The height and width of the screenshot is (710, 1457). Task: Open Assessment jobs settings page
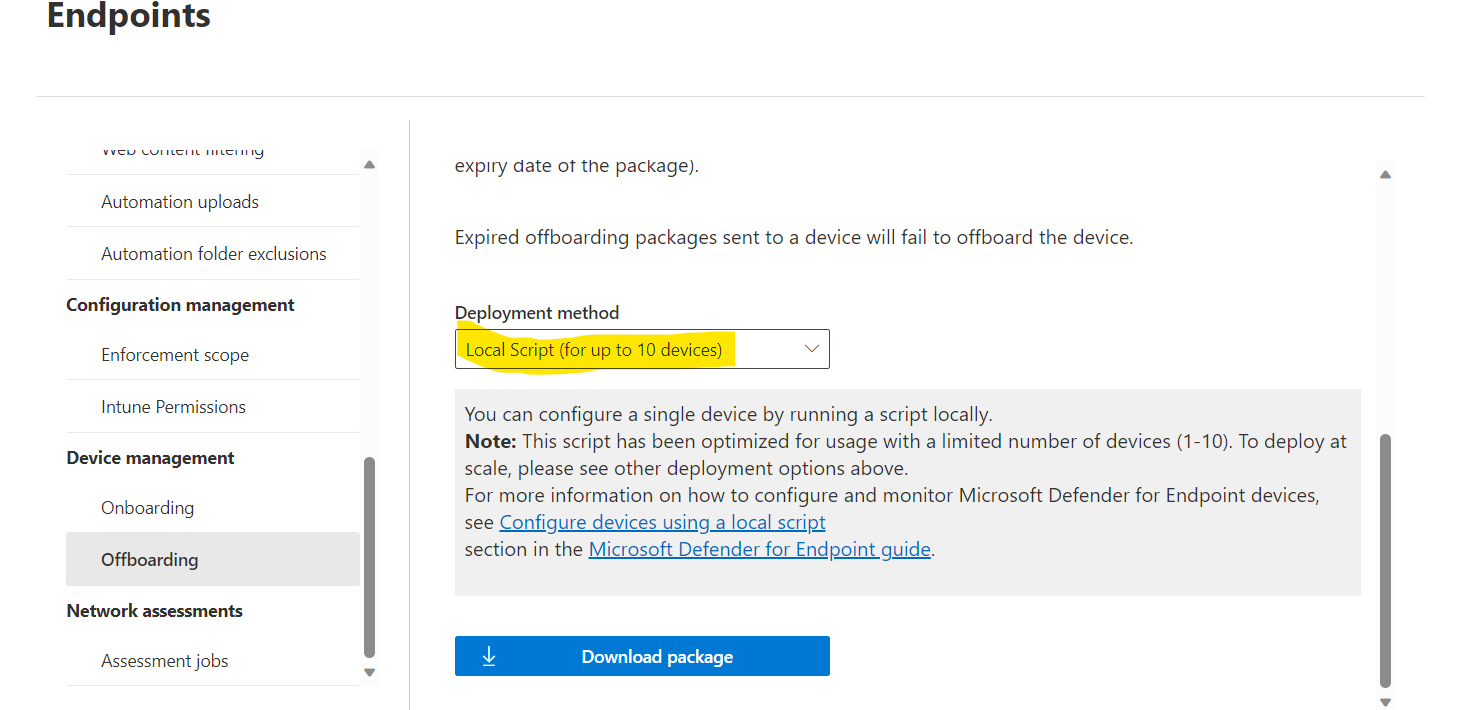click(165, 661)
